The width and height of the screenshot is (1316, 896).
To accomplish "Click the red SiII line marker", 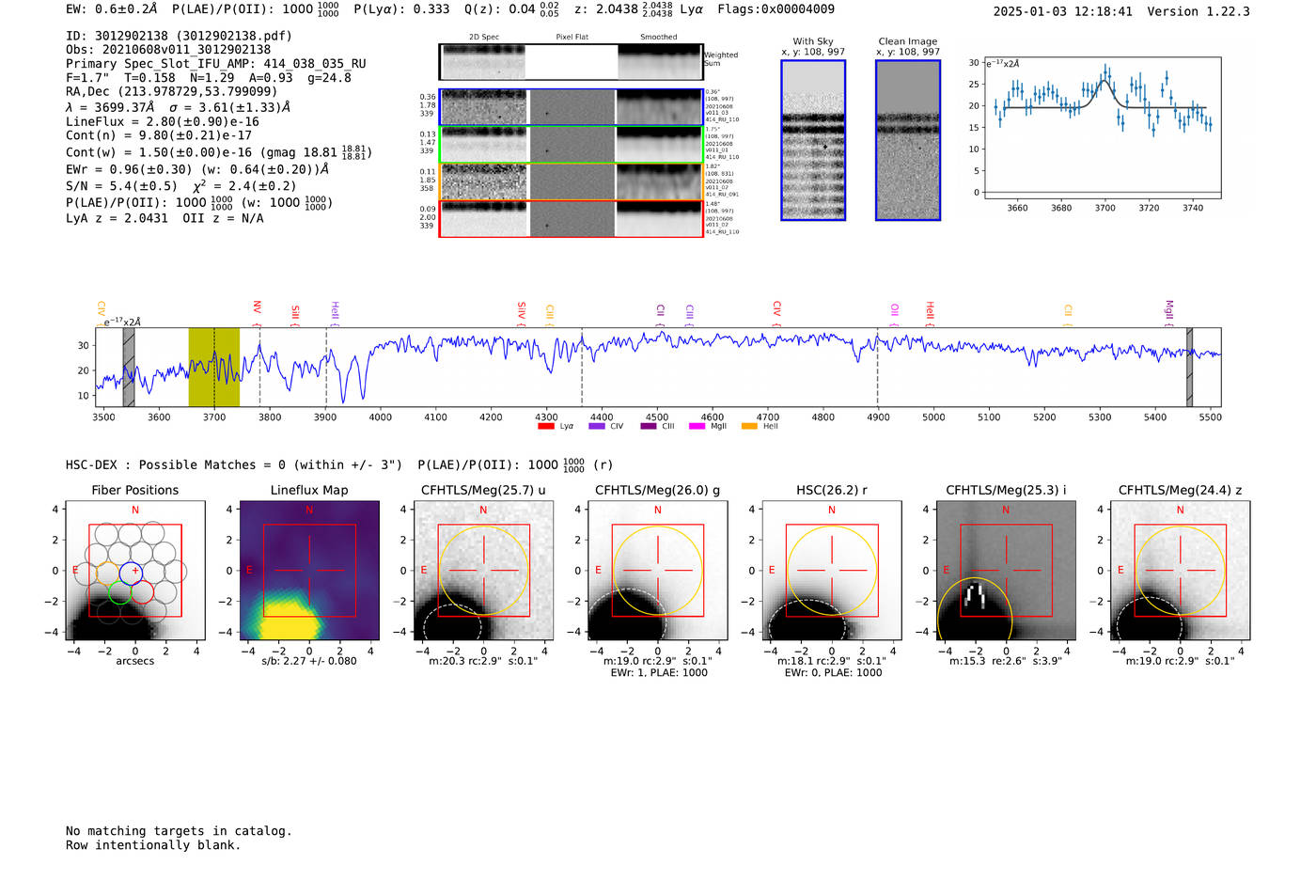I will [295, 312].
